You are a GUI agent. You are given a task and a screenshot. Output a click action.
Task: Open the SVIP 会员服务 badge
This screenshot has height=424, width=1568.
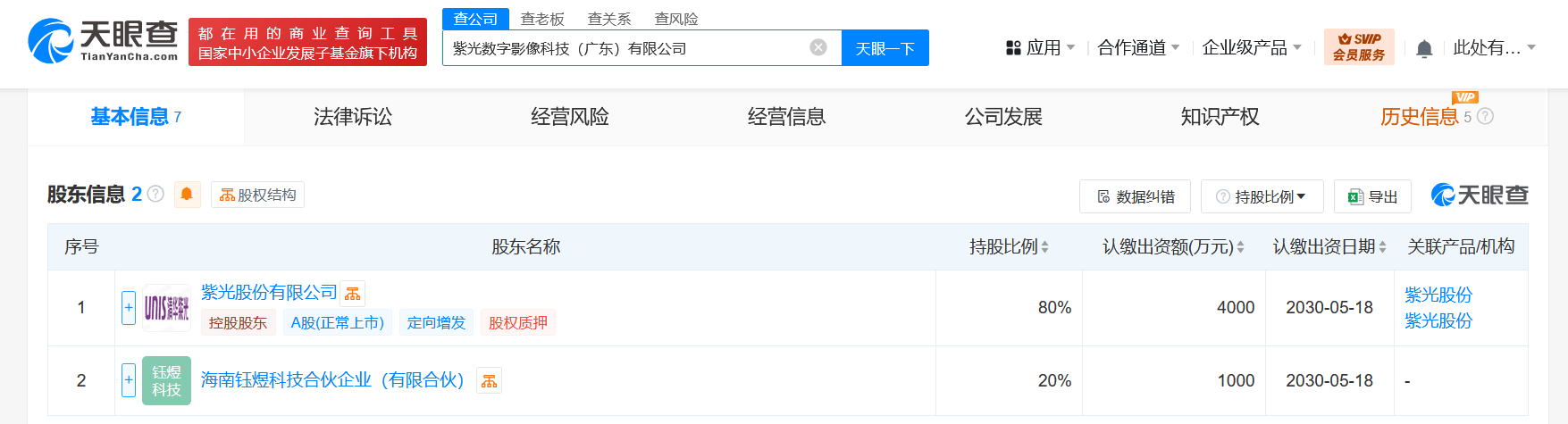pyautogui.click(x=1359, y=47)
